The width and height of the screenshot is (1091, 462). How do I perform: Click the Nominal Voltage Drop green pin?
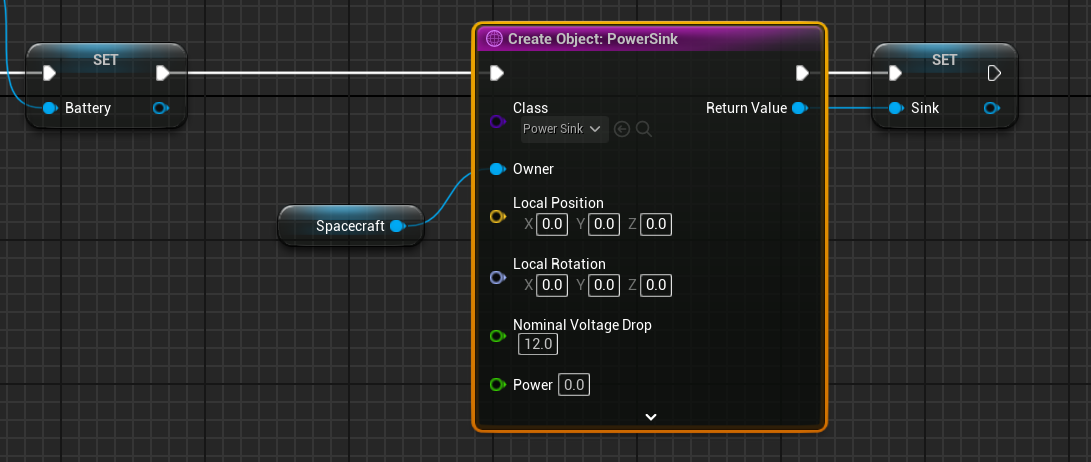(x=497, y=336)
